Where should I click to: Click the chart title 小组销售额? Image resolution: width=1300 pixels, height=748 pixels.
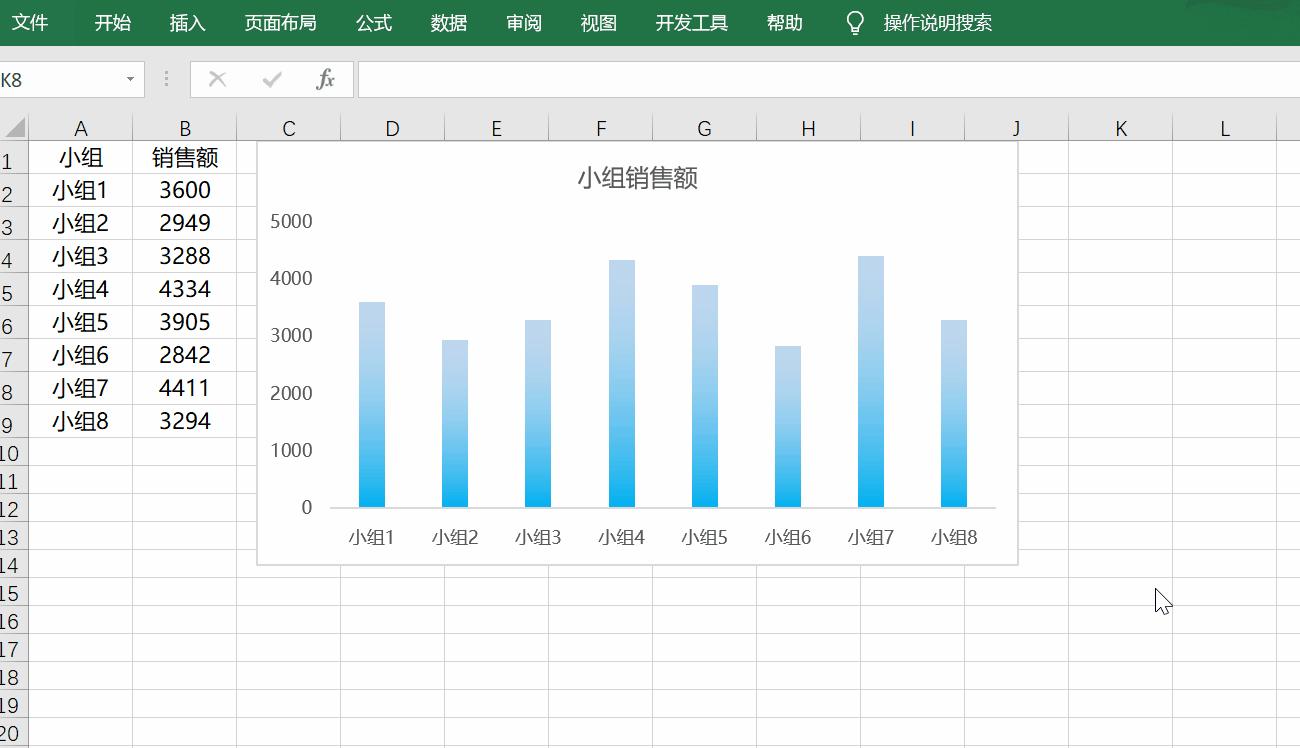[x=637, y=177]
